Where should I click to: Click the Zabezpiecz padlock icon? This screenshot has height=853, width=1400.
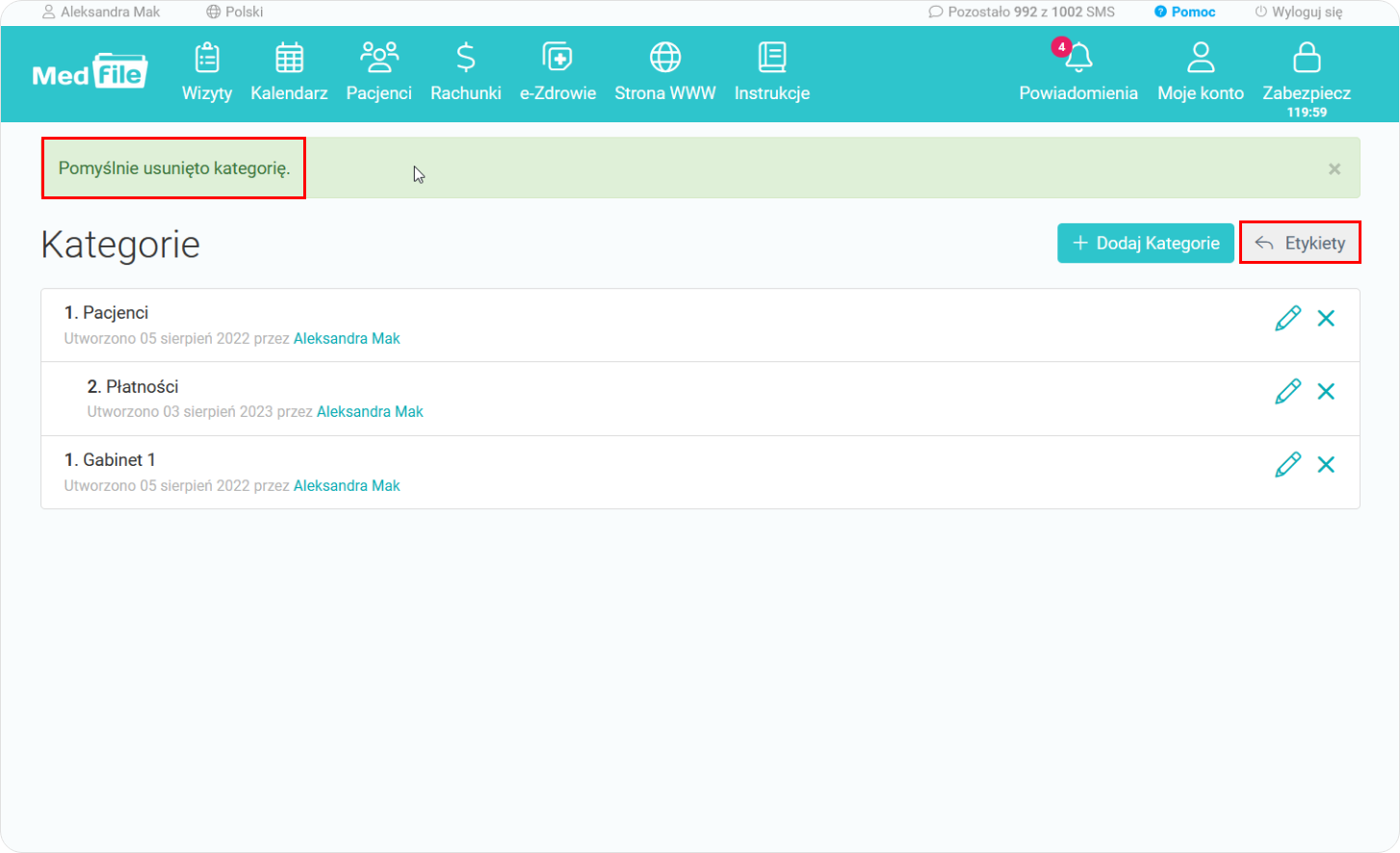coord(1307,58)
